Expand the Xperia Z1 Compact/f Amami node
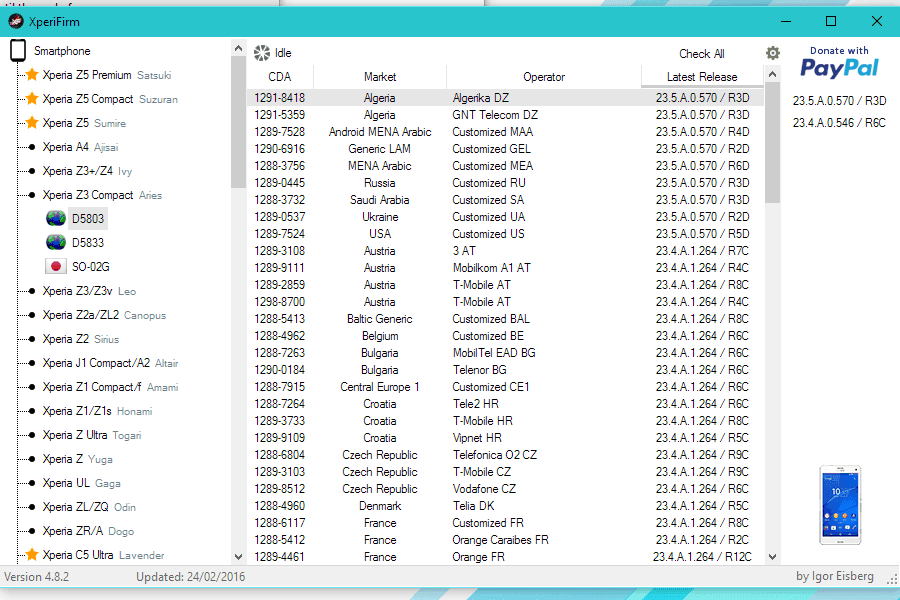 pos(32,387)
